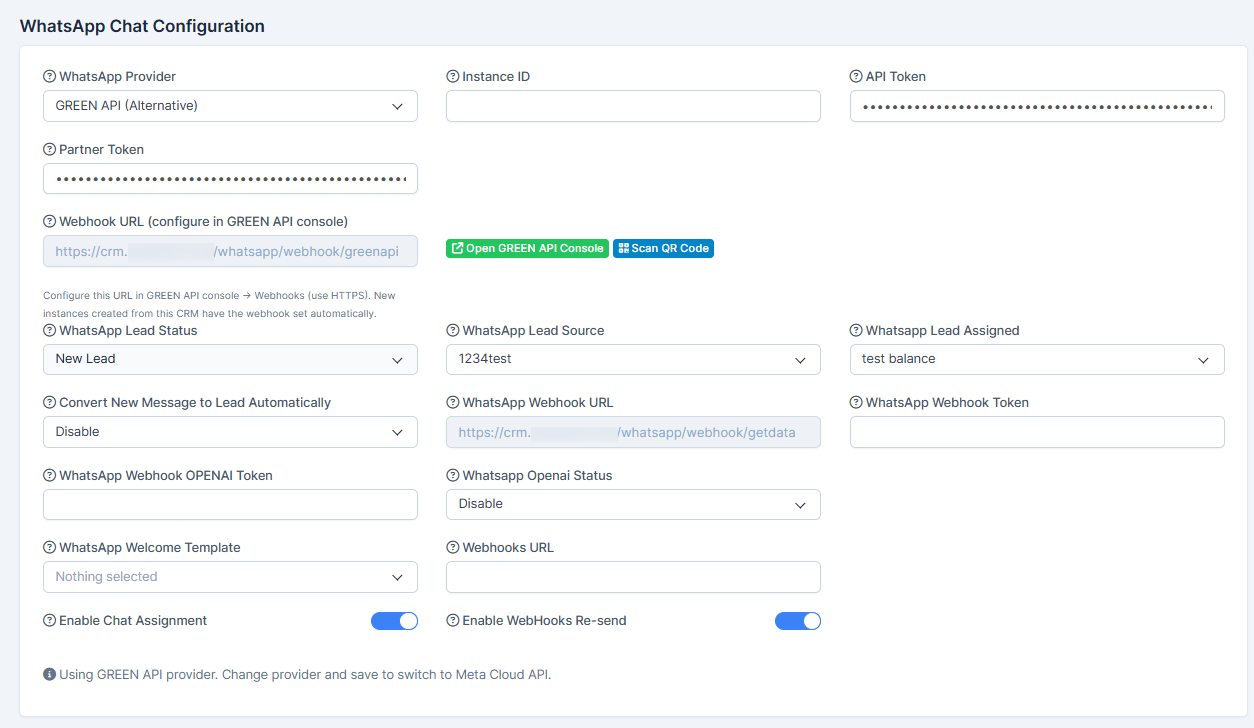Click help icon beside WhatsApp Lead Status
Image resolution: width=1254 pixels, height=728 pixels.
[50, 331]
